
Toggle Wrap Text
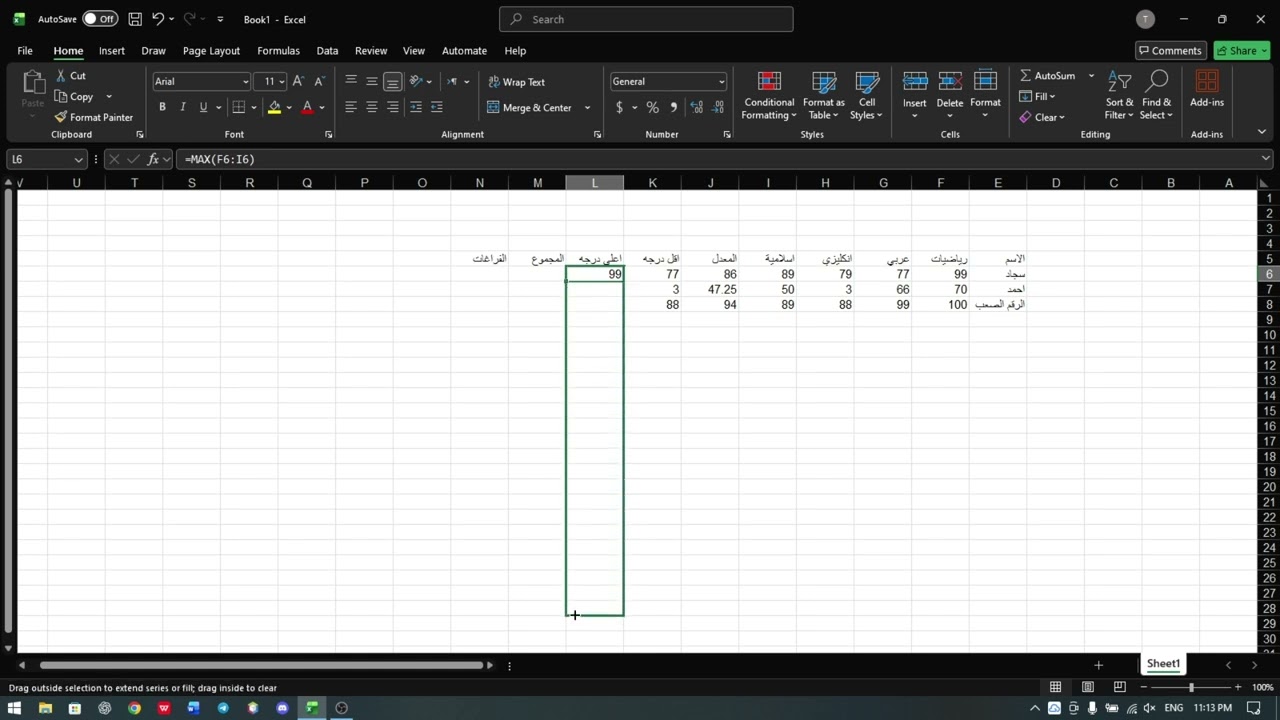[x=516, y=82]
